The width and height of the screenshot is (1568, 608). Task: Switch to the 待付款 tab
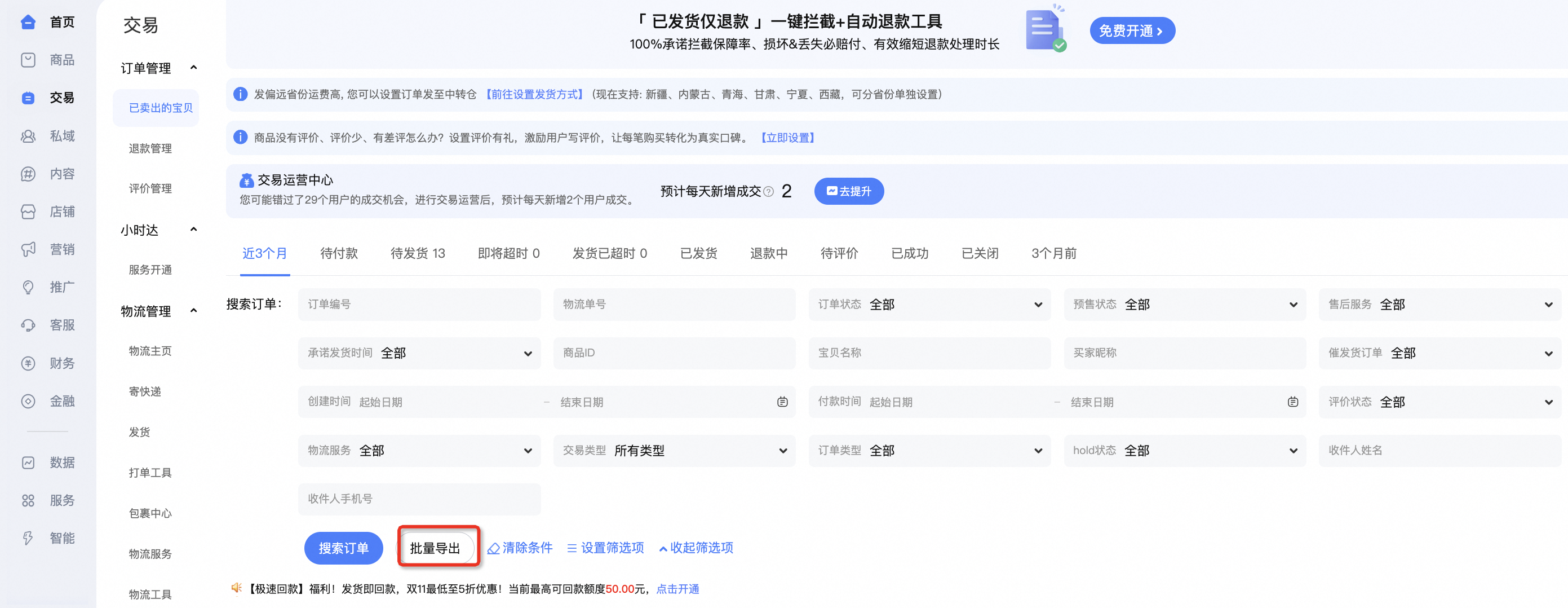pyautogui.click(x=339, y=253)
